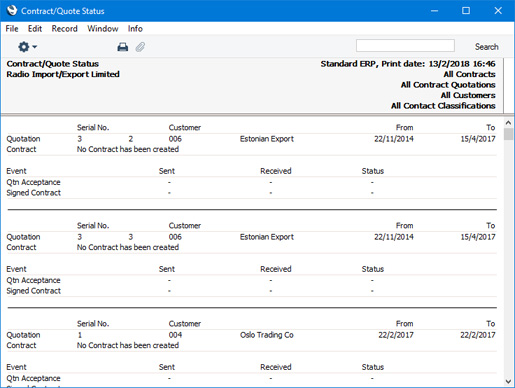The height and width of the screenshot is (388, 515).
Task: Click the printer icon to print report
Action: [123, 47]
